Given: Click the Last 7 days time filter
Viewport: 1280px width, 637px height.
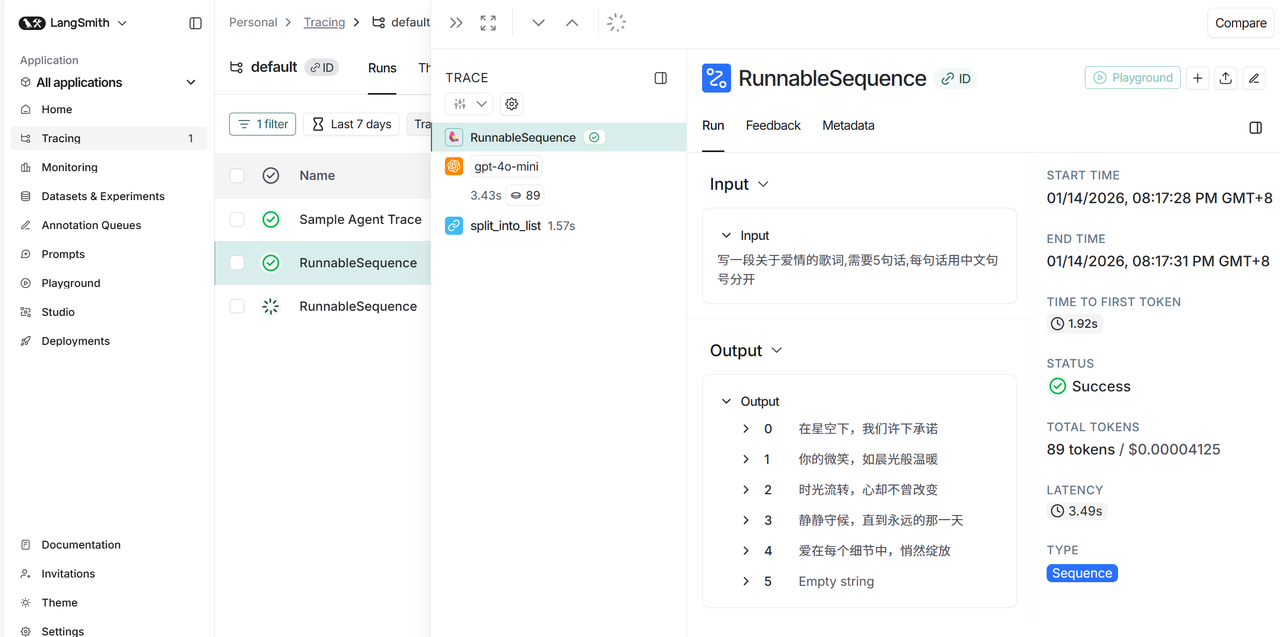Looking at the screenshot, I should coord(351,124).
